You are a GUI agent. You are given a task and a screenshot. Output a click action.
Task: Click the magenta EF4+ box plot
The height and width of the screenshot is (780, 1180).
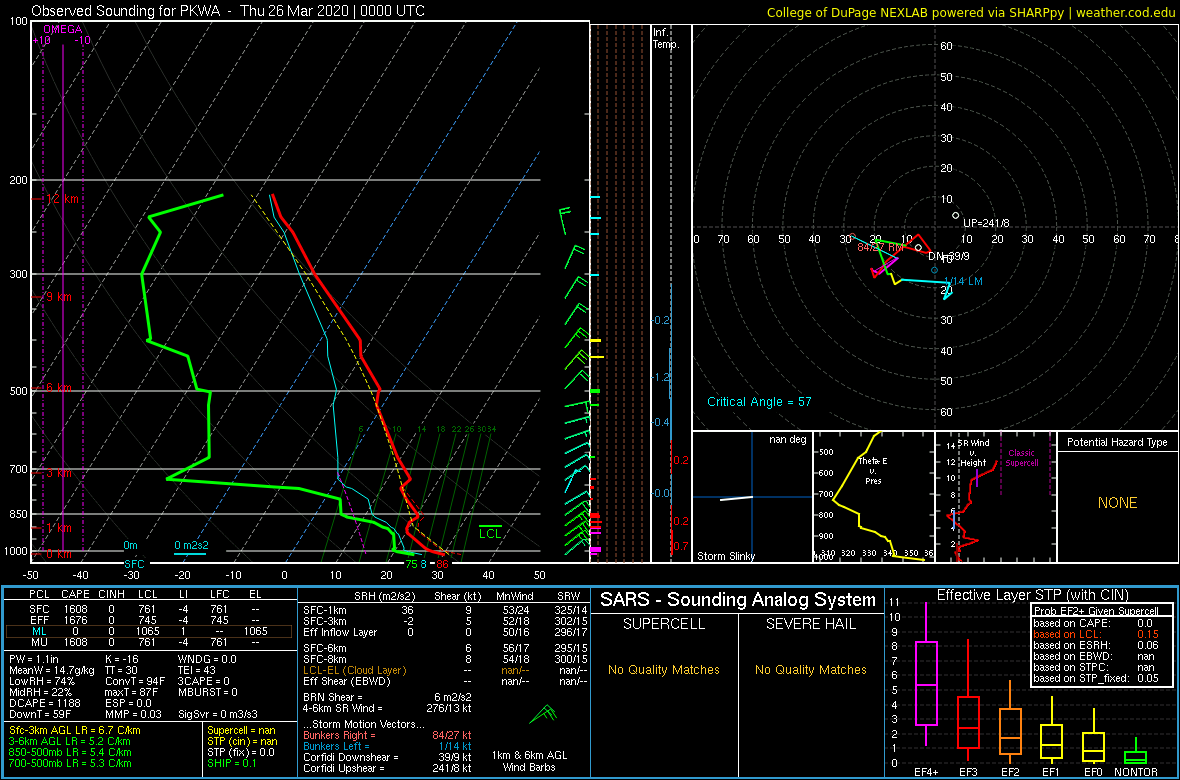pos(925,675)
